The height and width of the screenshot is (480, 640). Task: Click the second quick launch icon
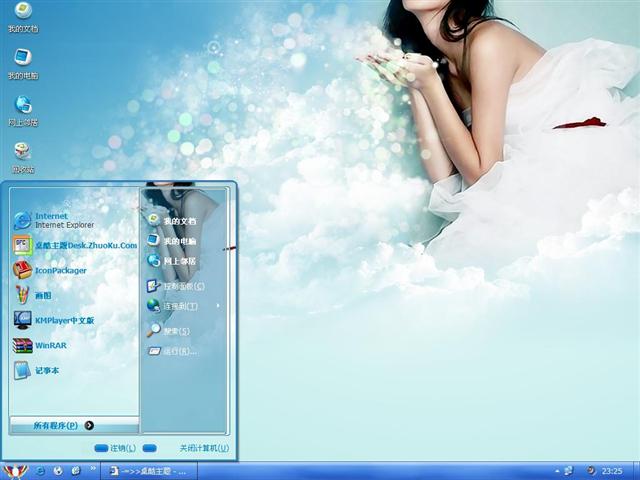click(58, 471)
